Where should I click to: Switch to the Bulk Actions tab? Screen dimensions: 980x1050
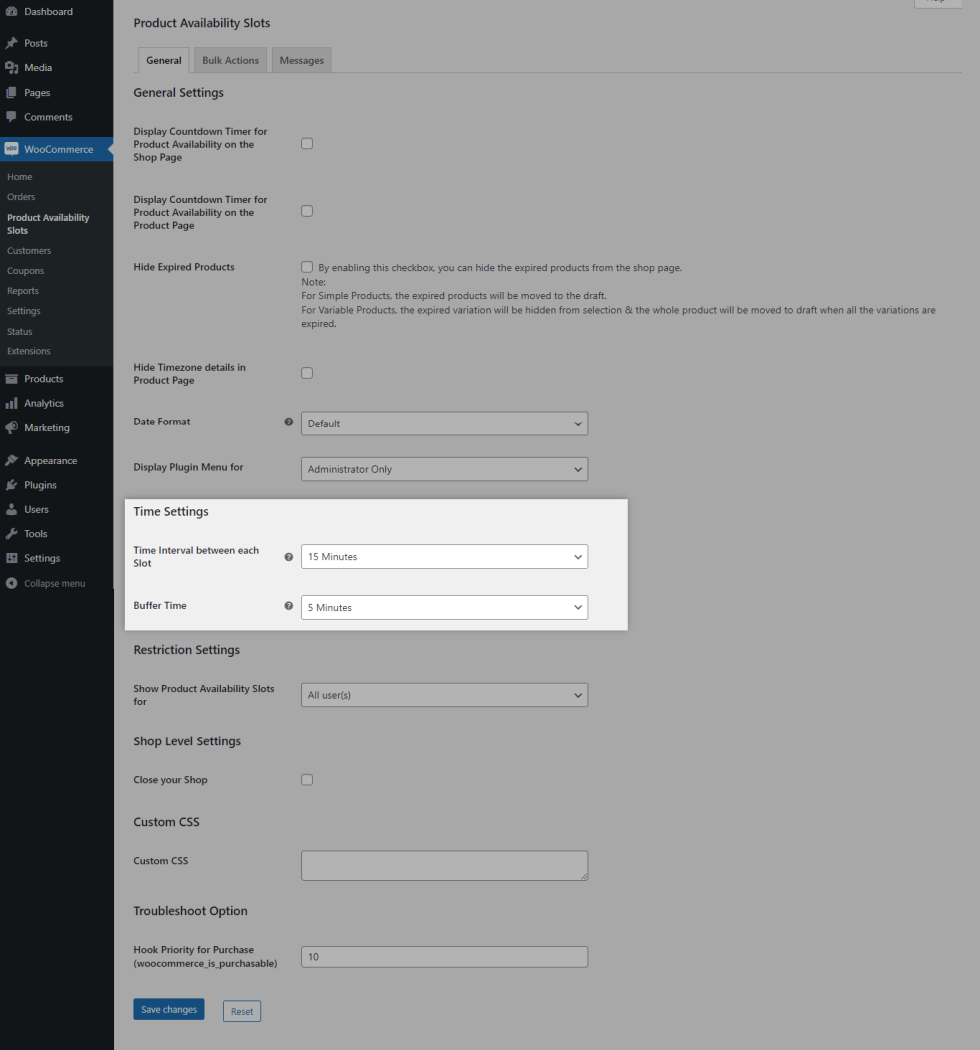pos(230,60)
